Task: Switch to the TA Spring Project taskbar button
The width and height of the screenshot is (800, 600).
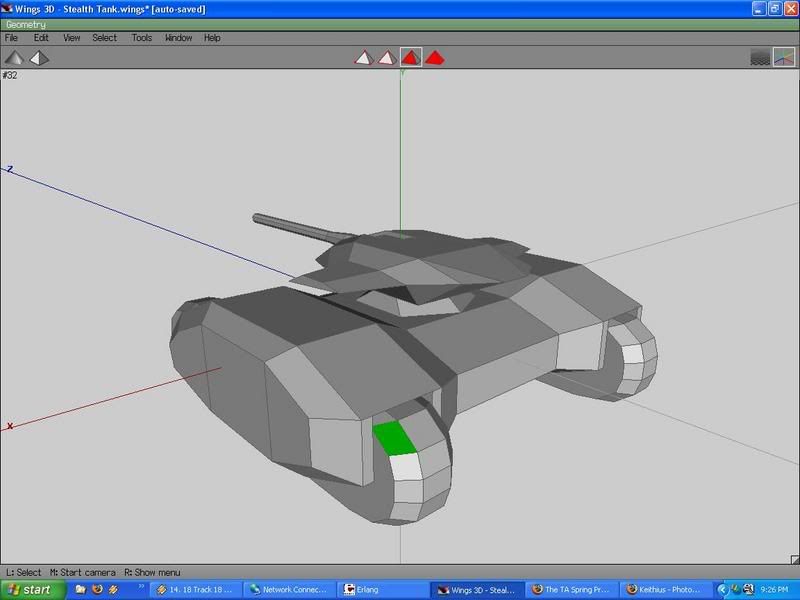Action: point(571,590)
